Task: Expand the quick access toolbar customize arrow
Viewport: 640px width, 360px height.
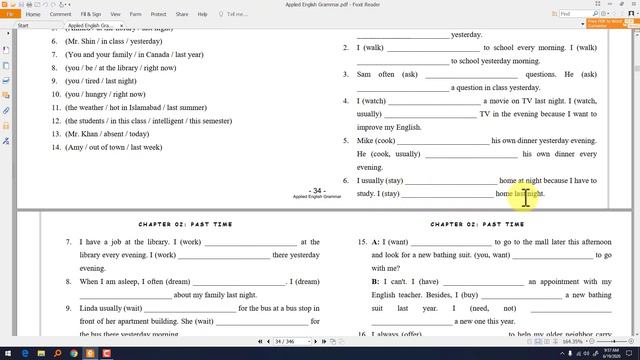Action: 69,4
